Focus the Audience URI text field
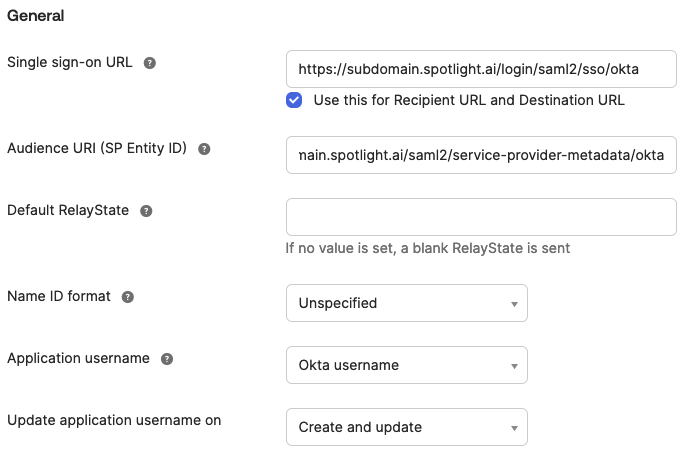The width and height of the screenshot is (685, 457). point(481,155)
